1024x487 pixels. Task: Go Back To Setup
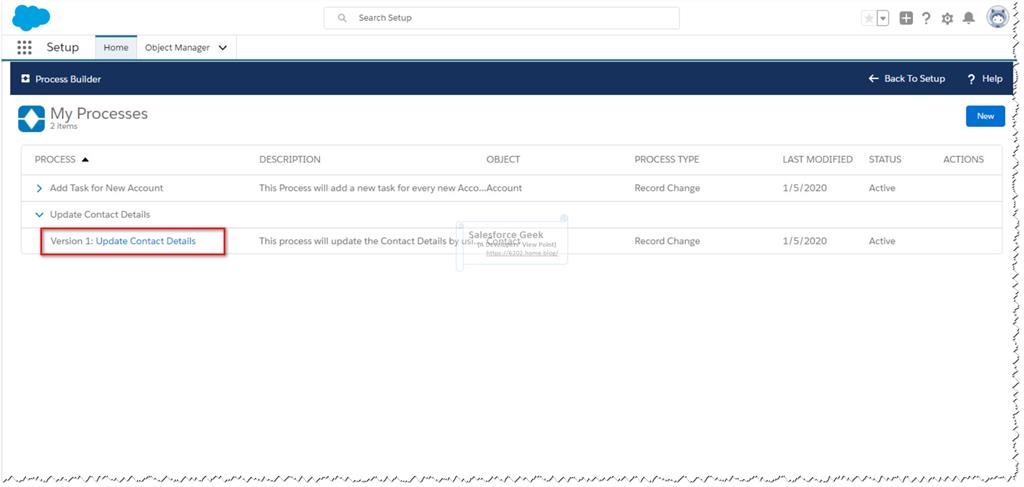(906, 78)
